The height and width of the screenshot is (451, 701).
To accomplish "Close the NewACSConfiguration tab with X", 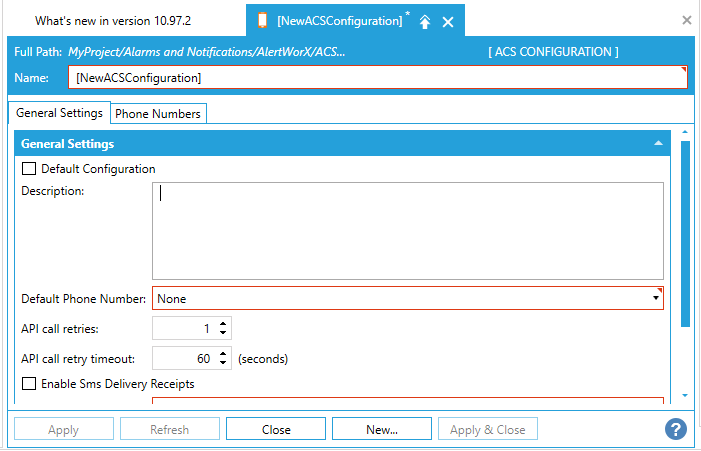I will point(448,22).
